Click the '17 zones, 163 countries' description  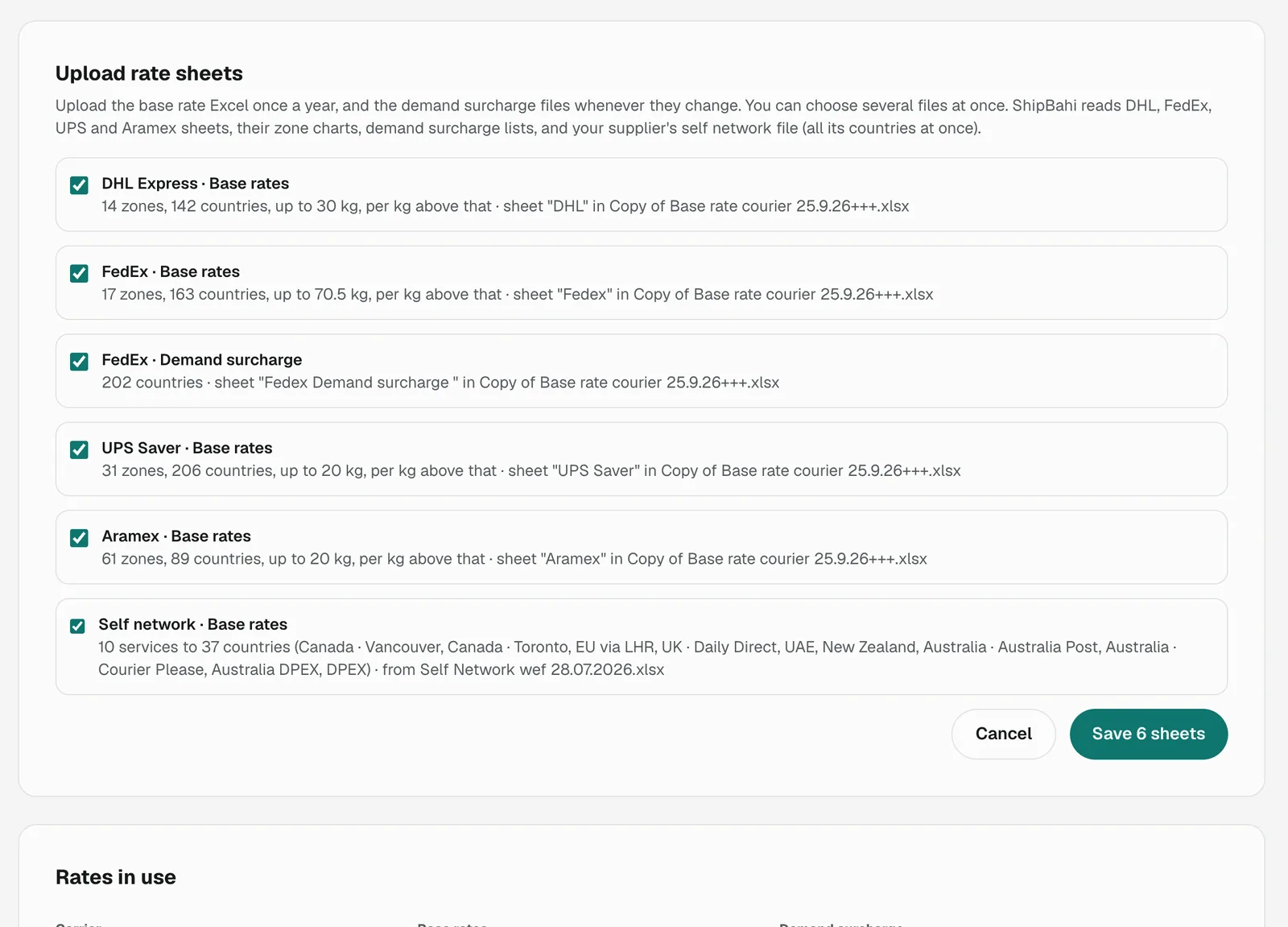coord(518,295)
